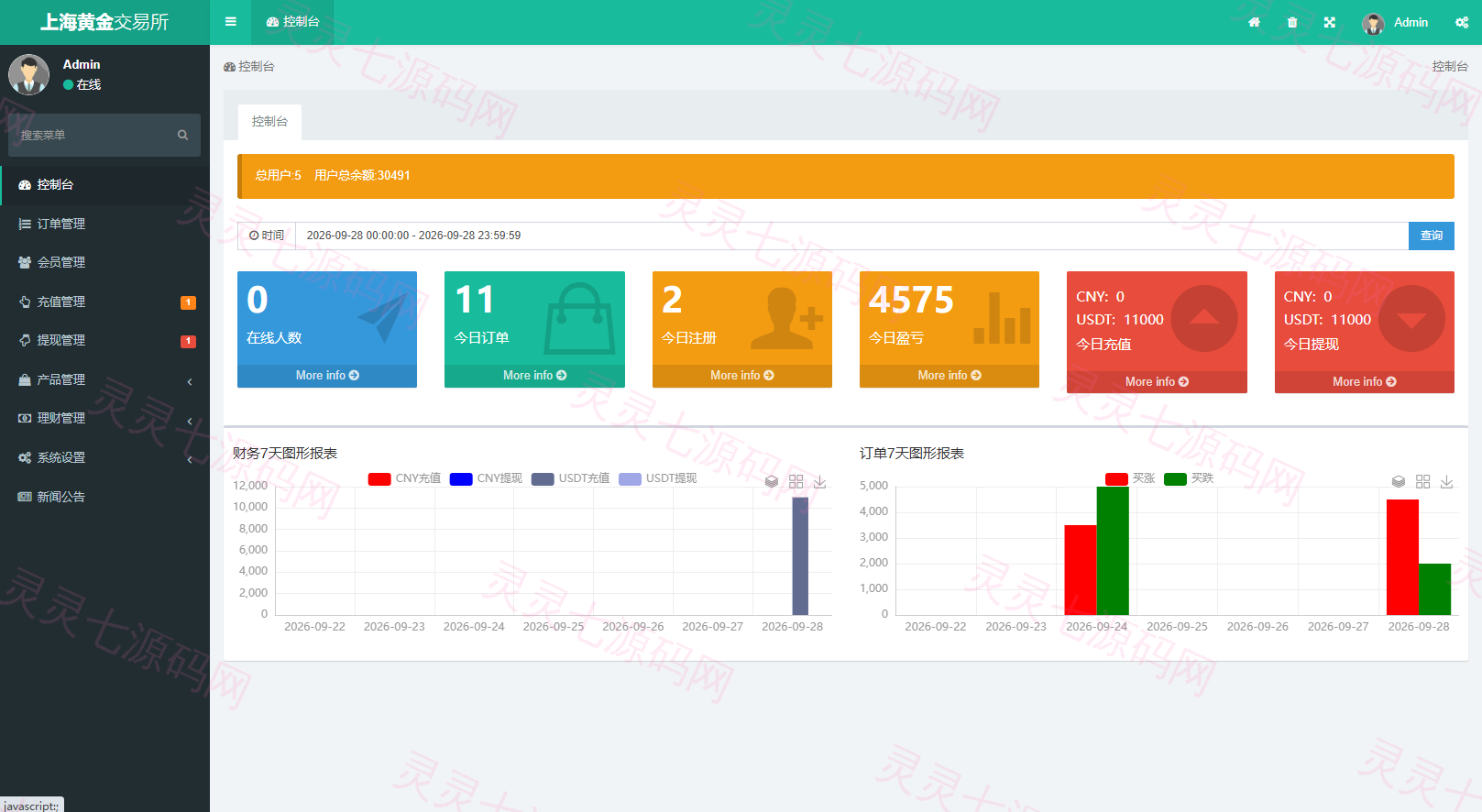Toggle the CNY充值 legend series

point(404,478)
